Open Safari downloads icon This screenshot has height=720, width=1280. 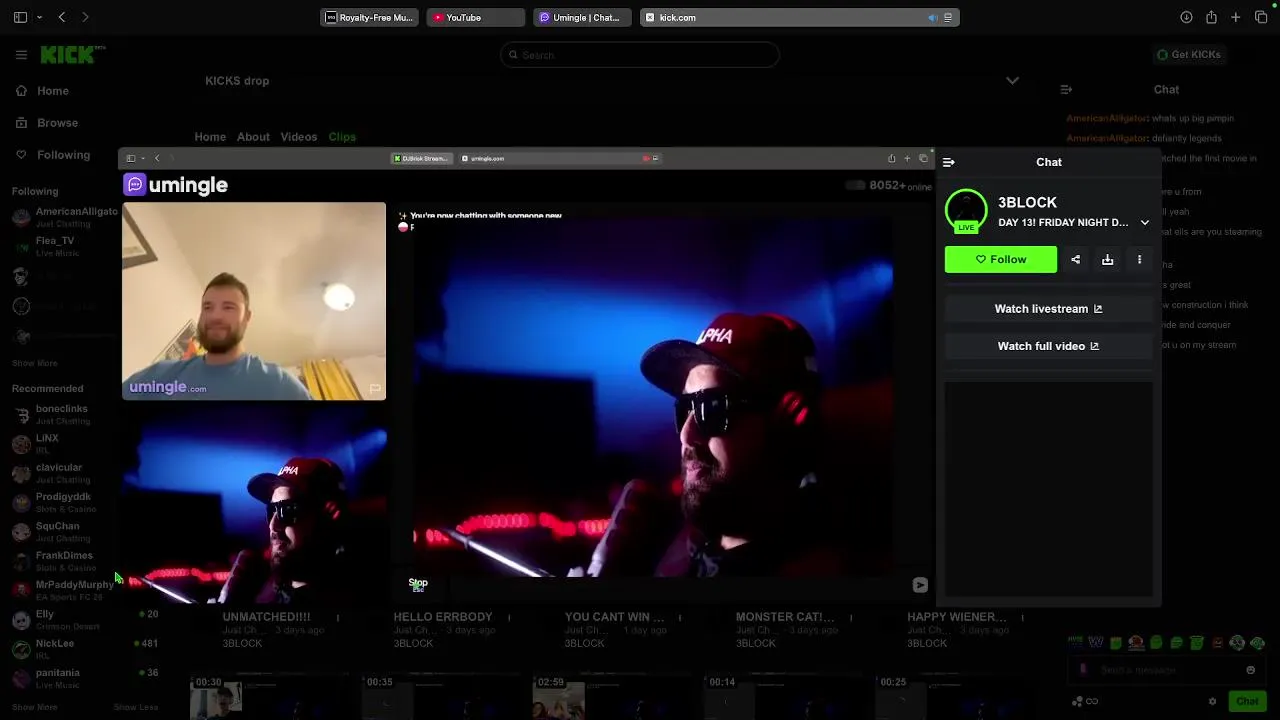coord(1186,17)
